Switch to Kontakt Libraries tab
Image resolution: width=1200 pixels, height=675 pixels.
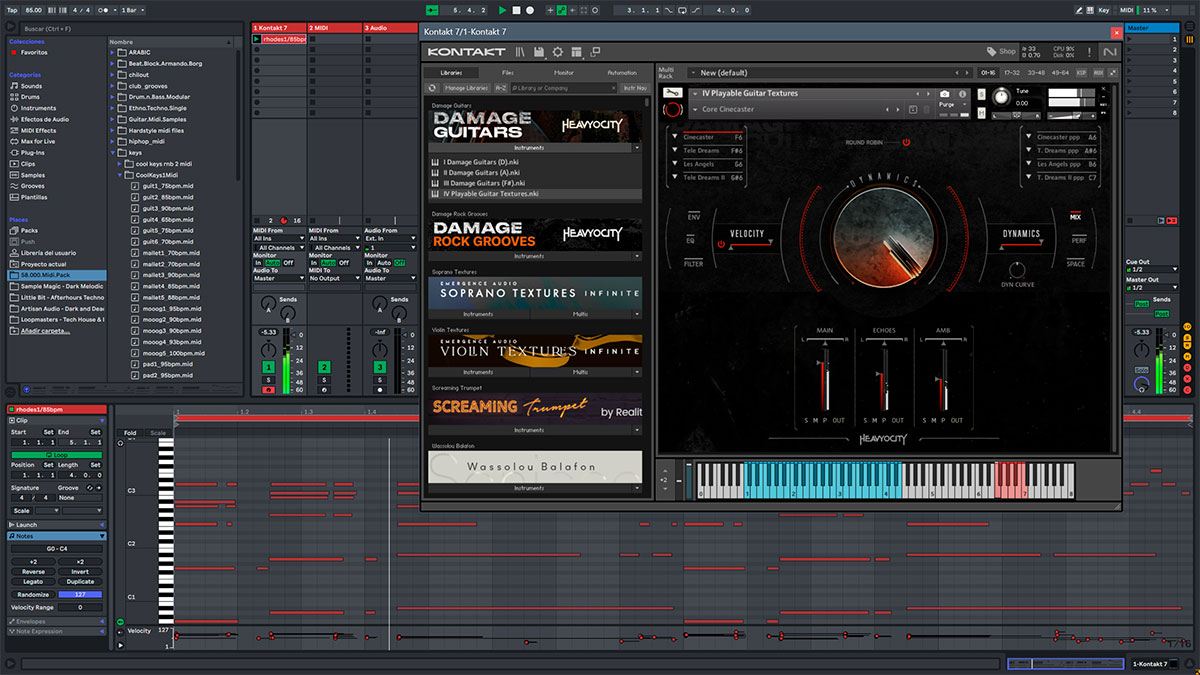451,73
